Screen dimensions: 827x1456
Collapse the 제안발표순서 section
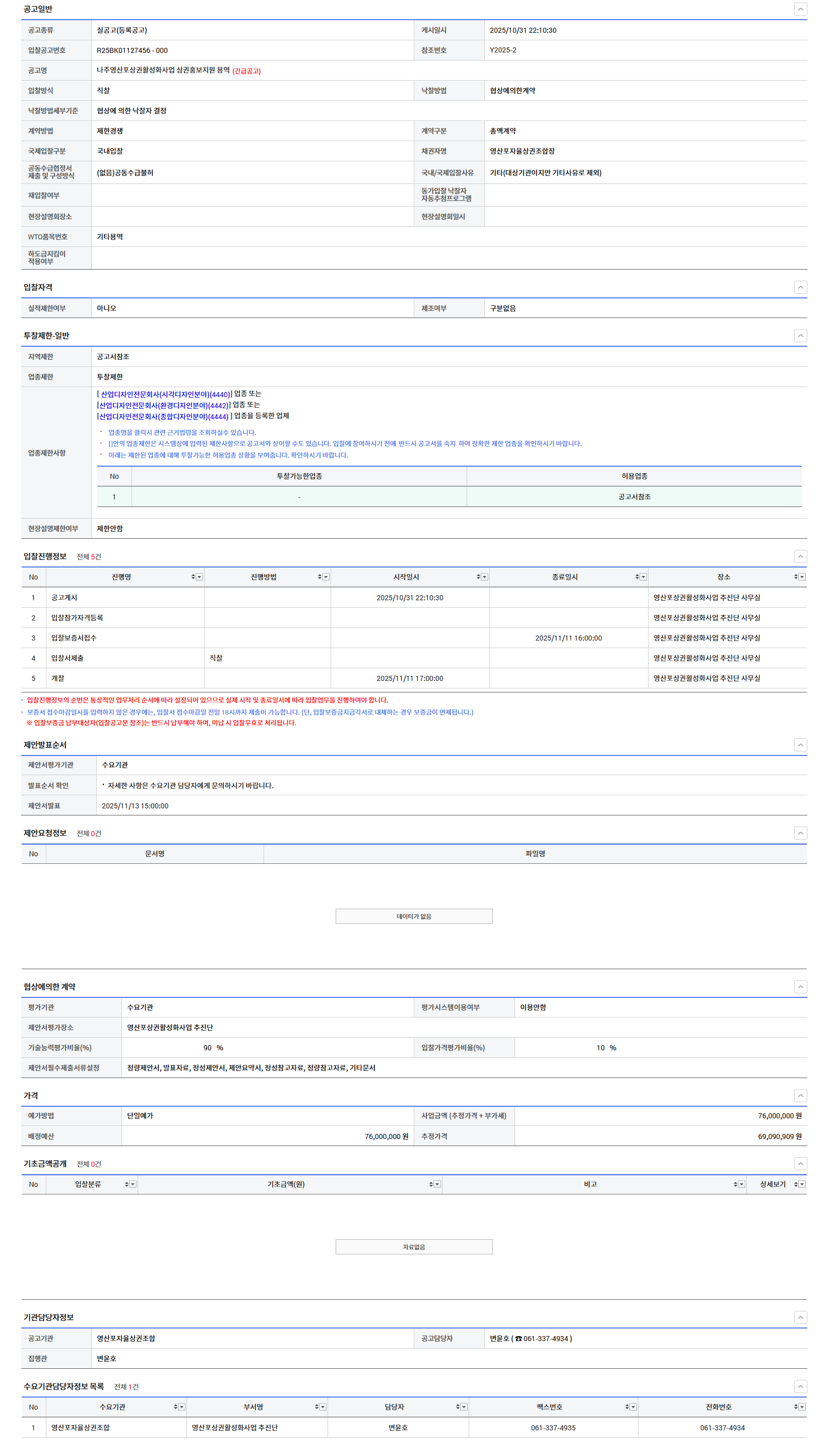point(800,744)
